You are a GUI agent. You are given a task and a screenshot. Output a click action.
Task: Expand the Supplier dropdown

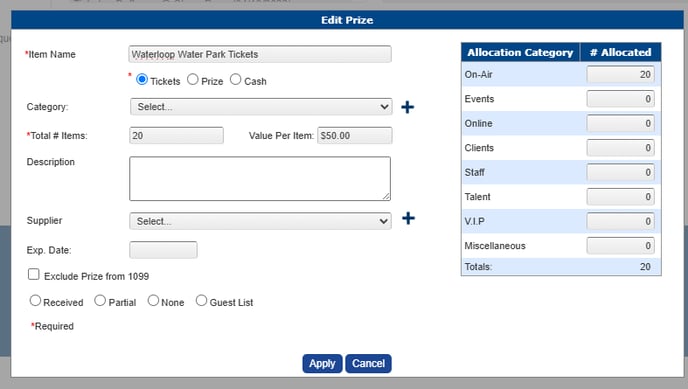(260, 221)
